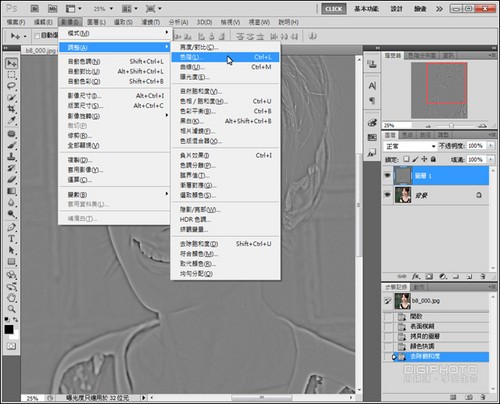Select the Zoom tool in toolbox

(x=12, y=309)
